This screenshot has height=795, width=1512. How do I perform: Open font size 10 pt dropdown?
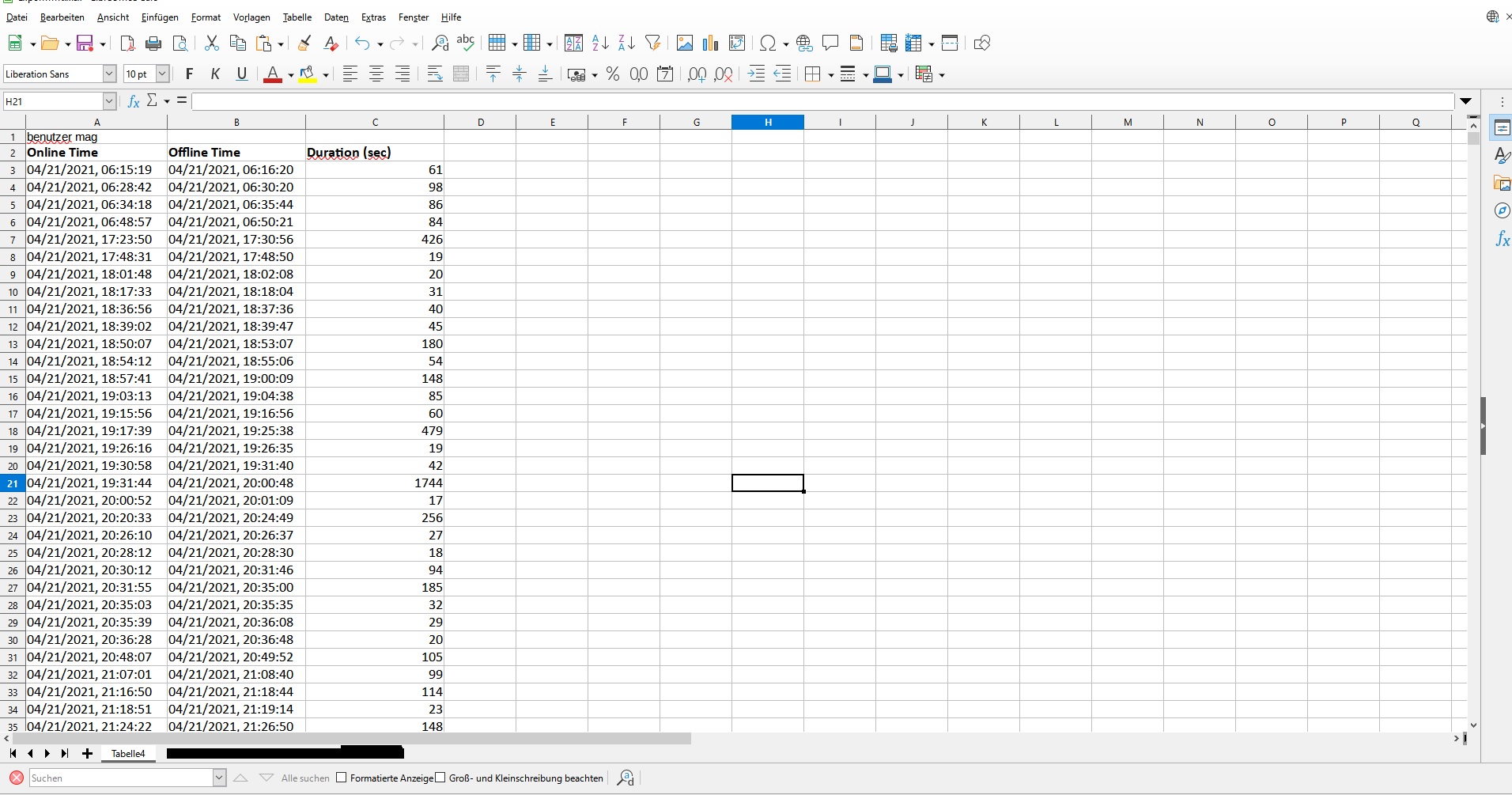162,74
